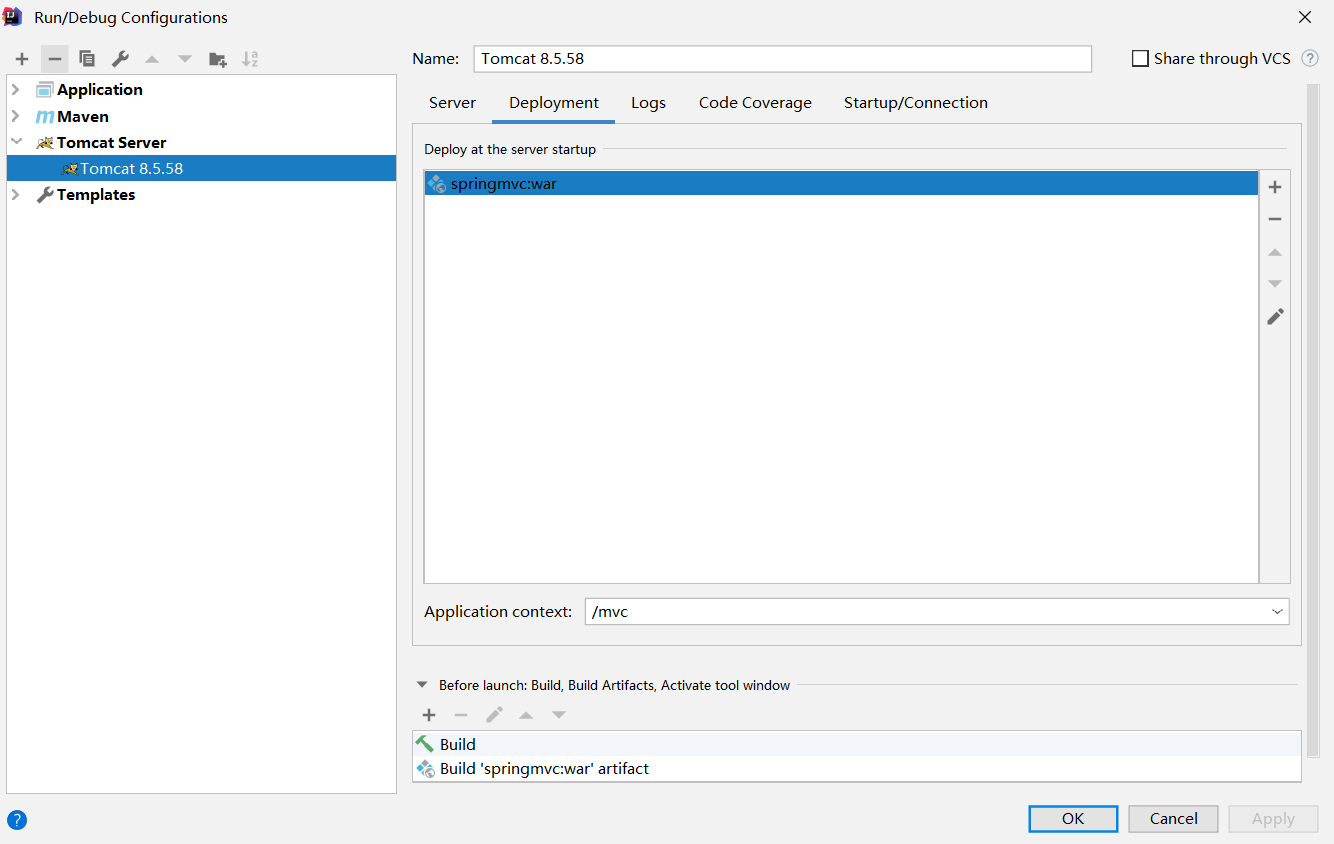Move deployment artifact down

tap(1275, 284)
